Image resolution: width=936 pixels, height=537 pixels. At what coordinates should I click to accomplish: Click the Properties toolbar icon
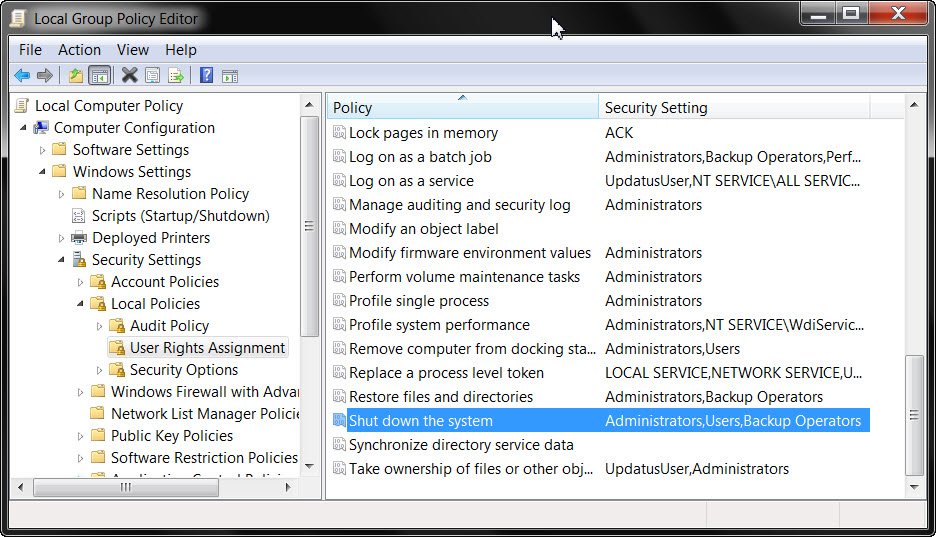[x=153, y=76]
